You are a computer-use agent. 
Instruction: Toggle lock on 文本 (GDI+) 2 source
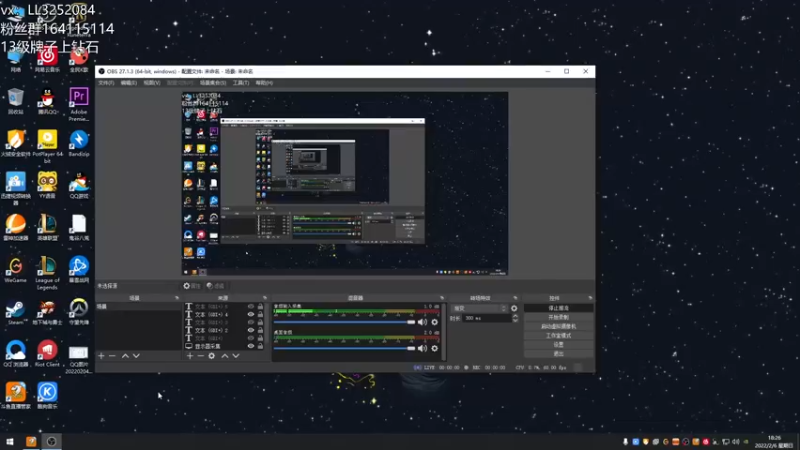pyautogui.click(x=260, y=330)
